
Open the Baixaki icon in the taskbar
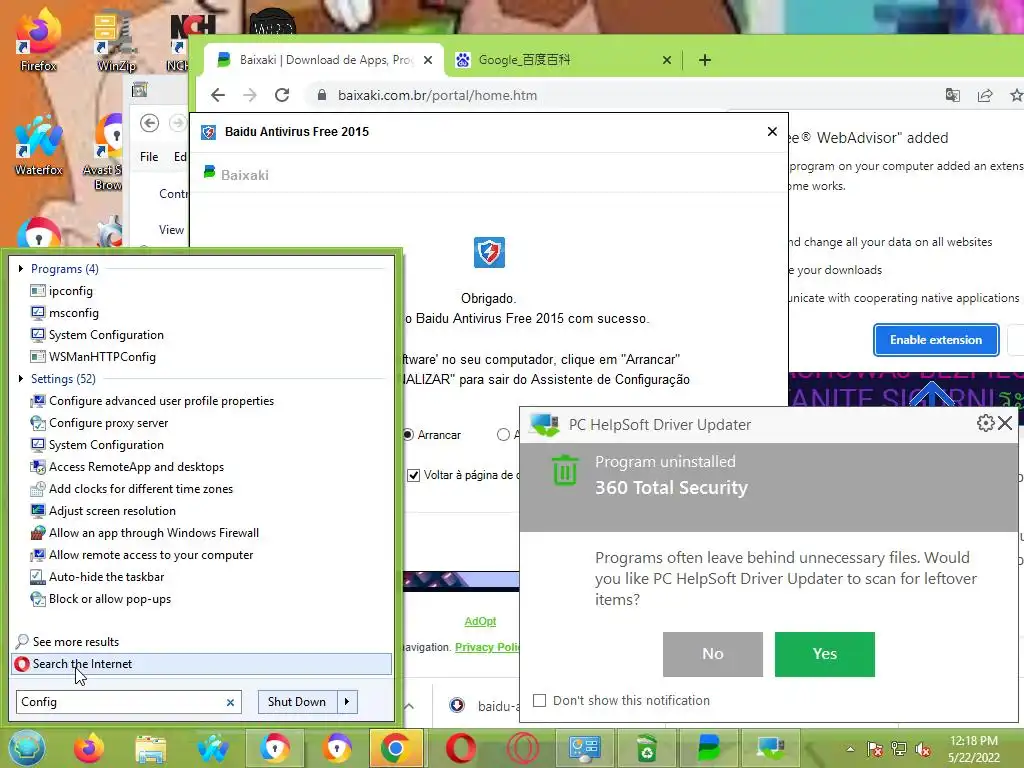point(709,748)
